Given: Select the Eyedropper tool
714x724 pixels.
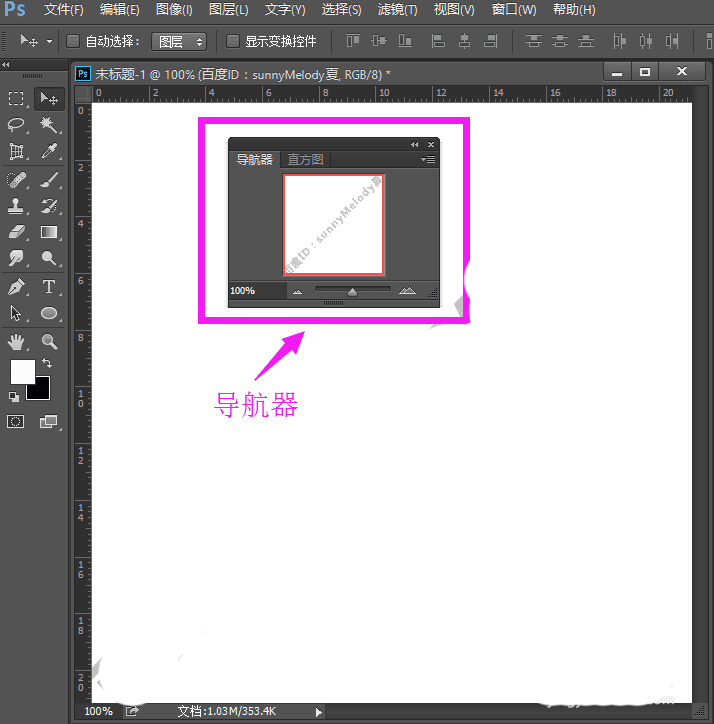Looking at the screenshot, I should pyautogui.click(x=49, y=151).
